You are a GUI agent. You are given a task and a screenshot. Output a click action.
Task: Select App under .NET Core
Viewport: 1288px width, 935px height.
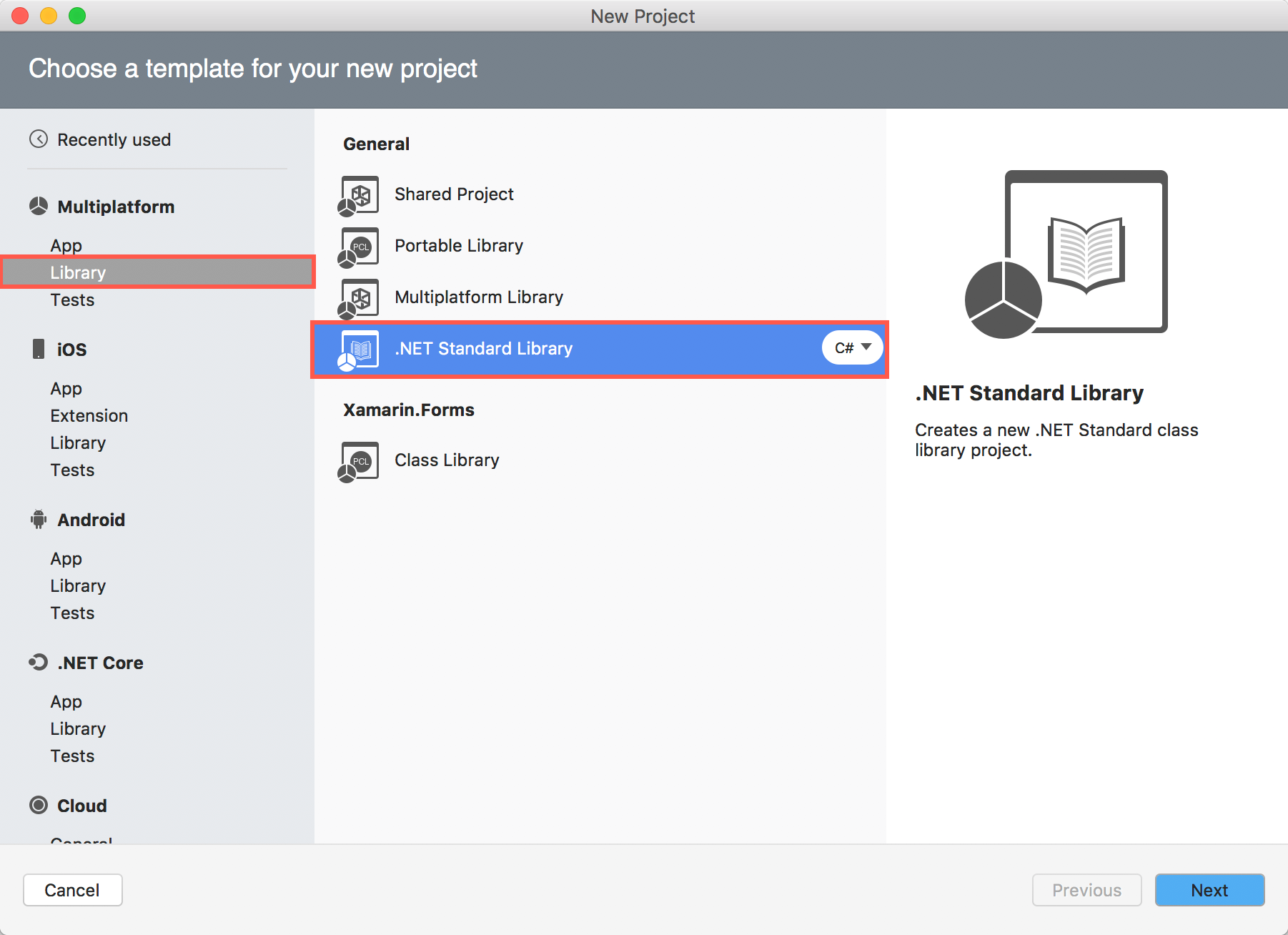(x=66, y=701)
